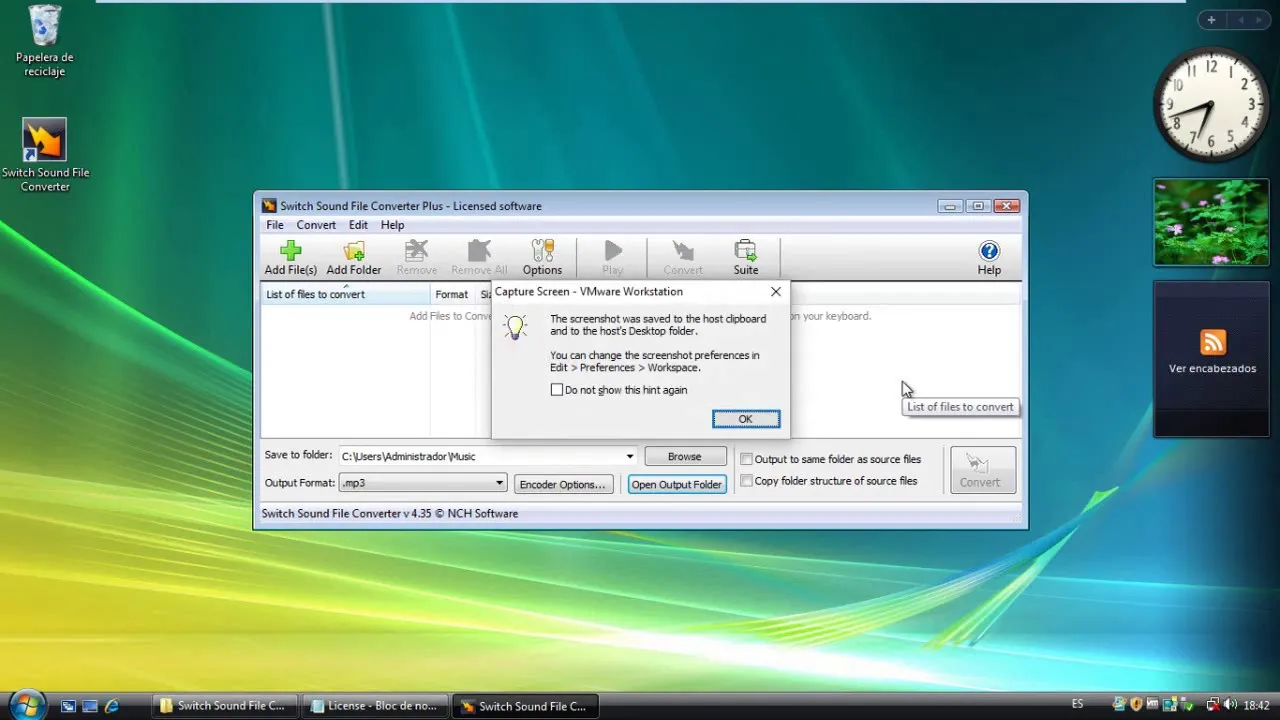Enable 'Do not show this hint again'
Screen dimensions: 1280x720
[x=557, y=390]
